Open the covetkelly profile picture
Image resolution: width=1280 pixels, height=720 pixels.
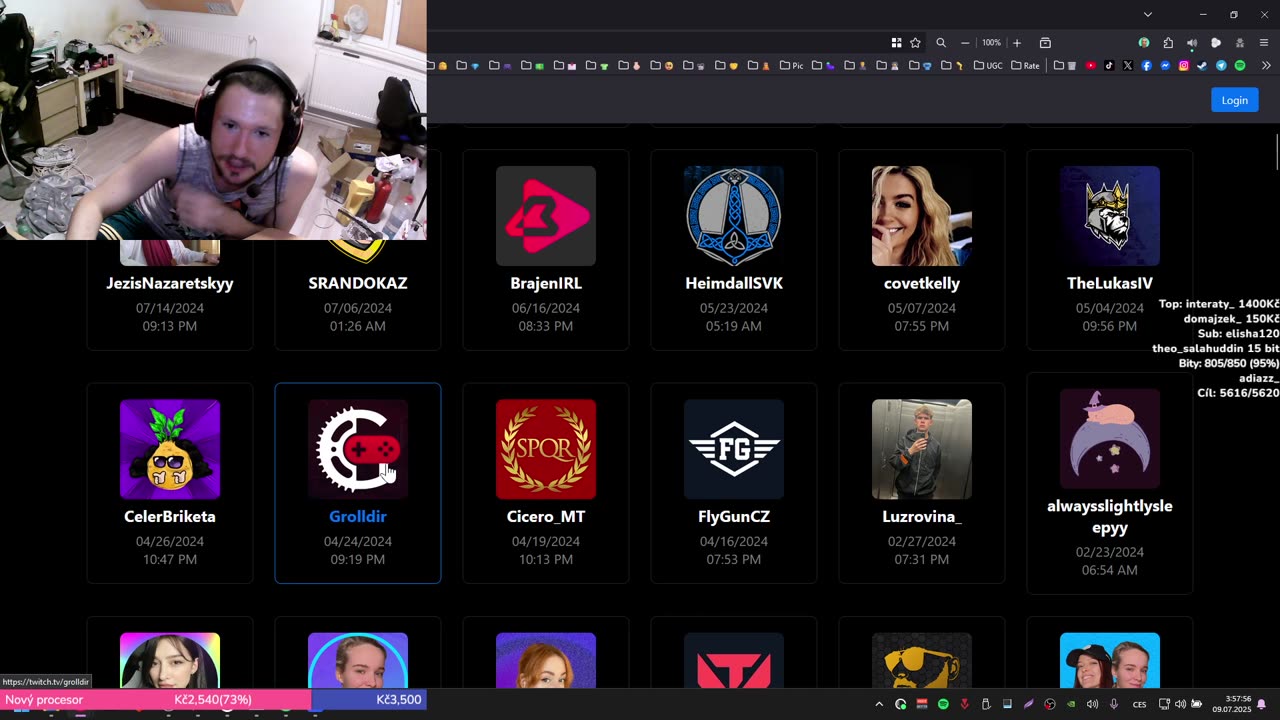[922, 216]
